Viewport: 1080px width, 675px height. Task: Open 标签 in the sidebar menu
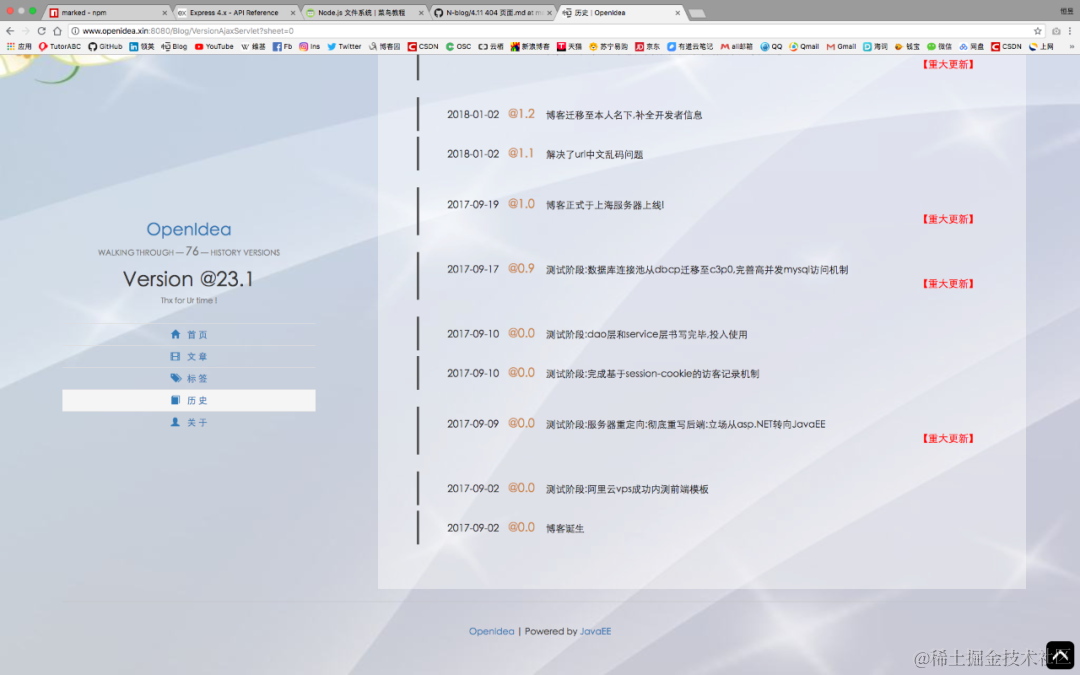189,379
